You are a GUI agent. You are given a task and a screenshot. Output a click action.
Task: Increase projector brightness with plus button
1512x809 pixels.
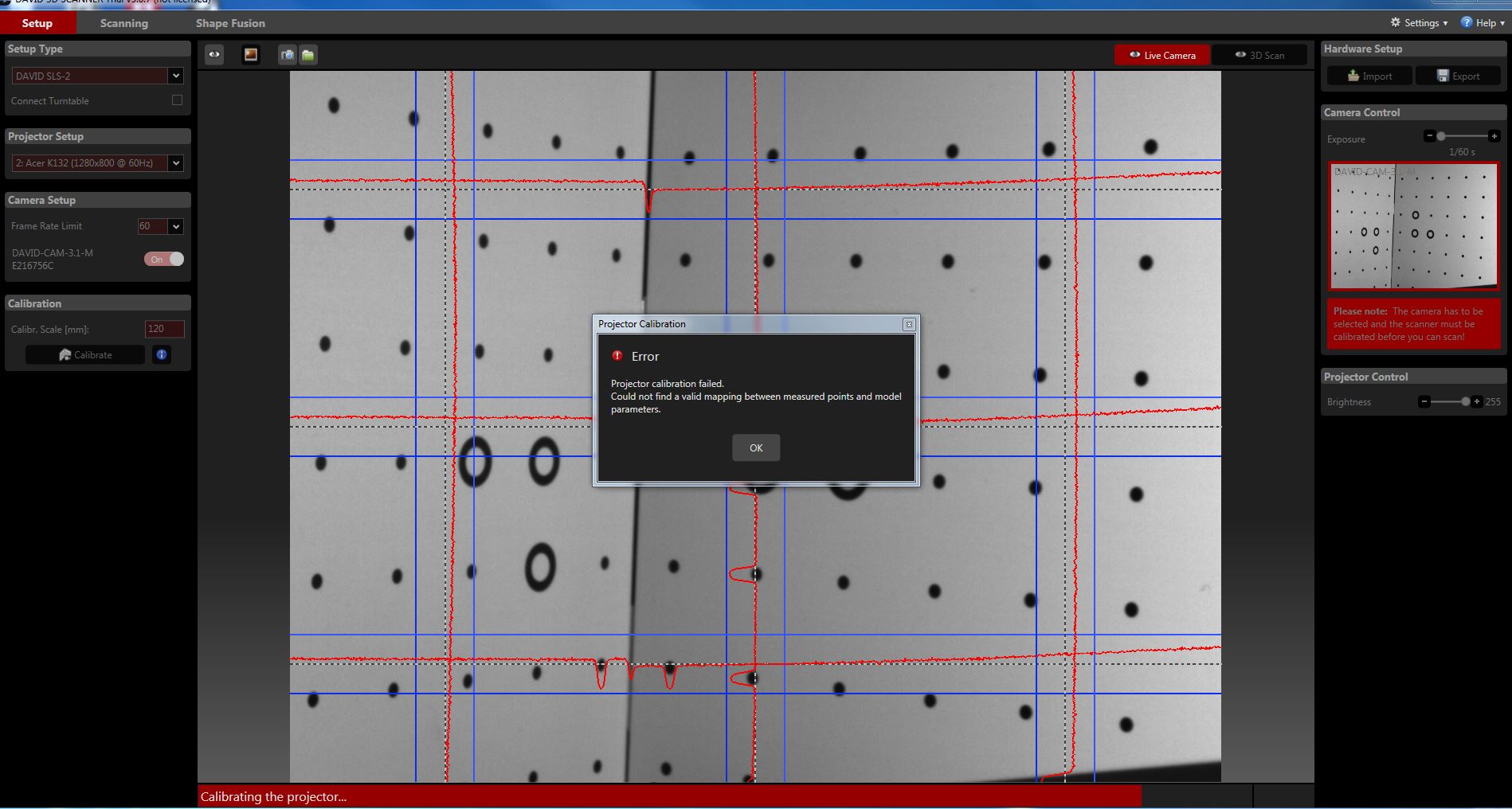(1476, 401)
